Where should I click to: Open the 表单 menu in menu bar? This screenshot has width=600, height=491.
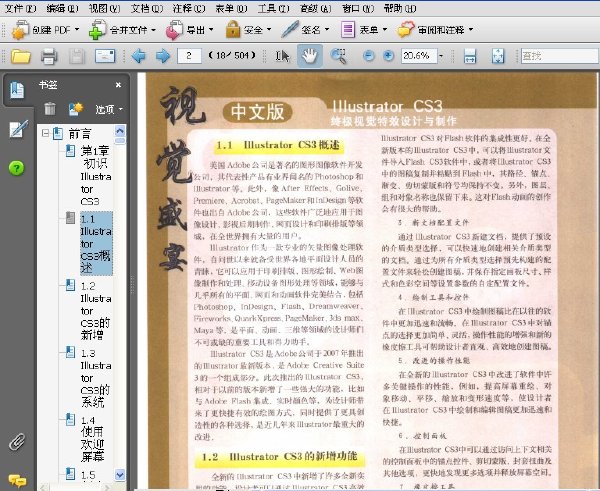231,8
